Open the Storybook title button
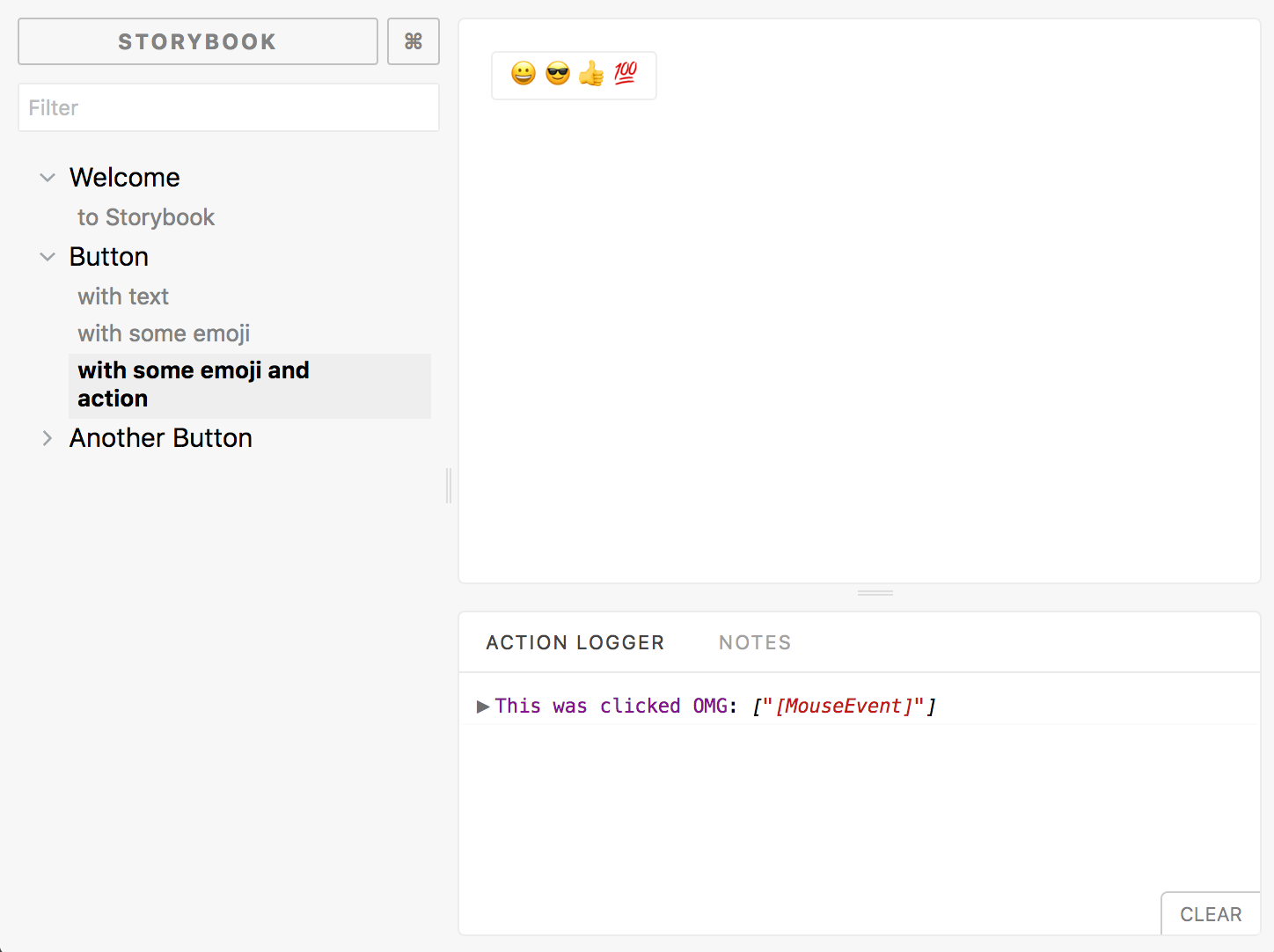Viewport: 1274px width, 952px height. tap(198, 41)
